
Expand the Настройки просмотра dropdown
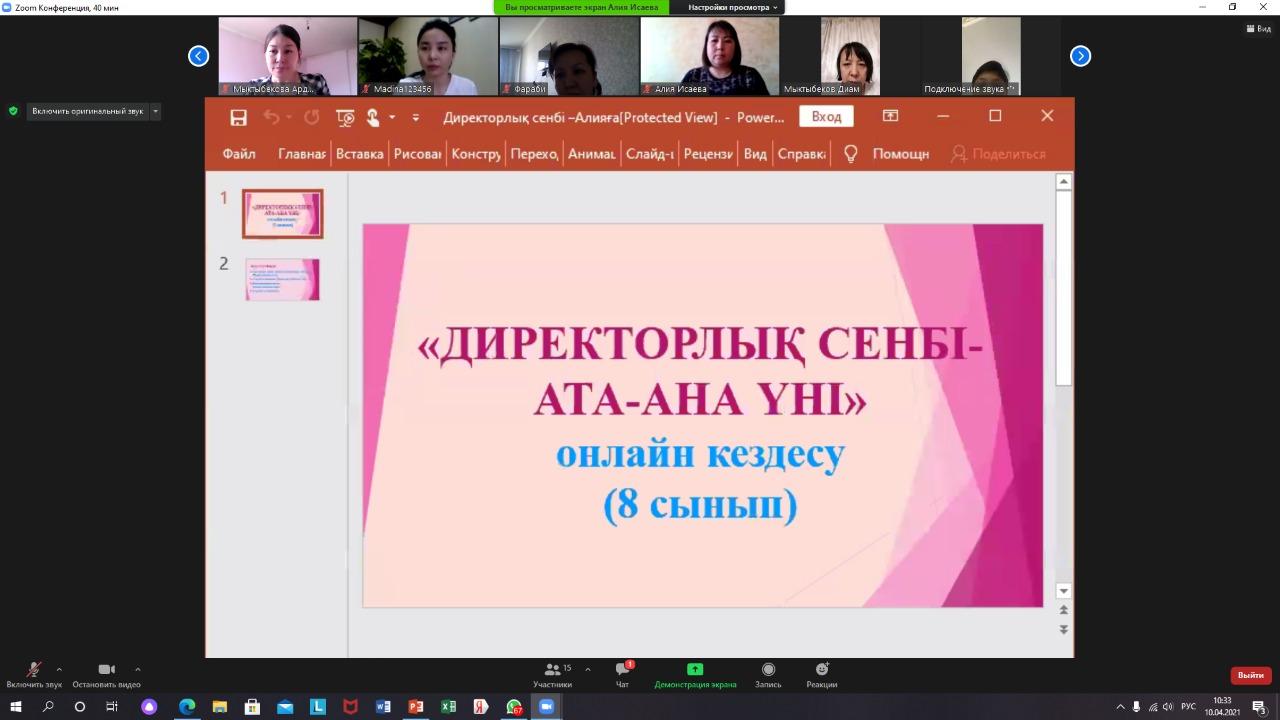tap(732, 7)
